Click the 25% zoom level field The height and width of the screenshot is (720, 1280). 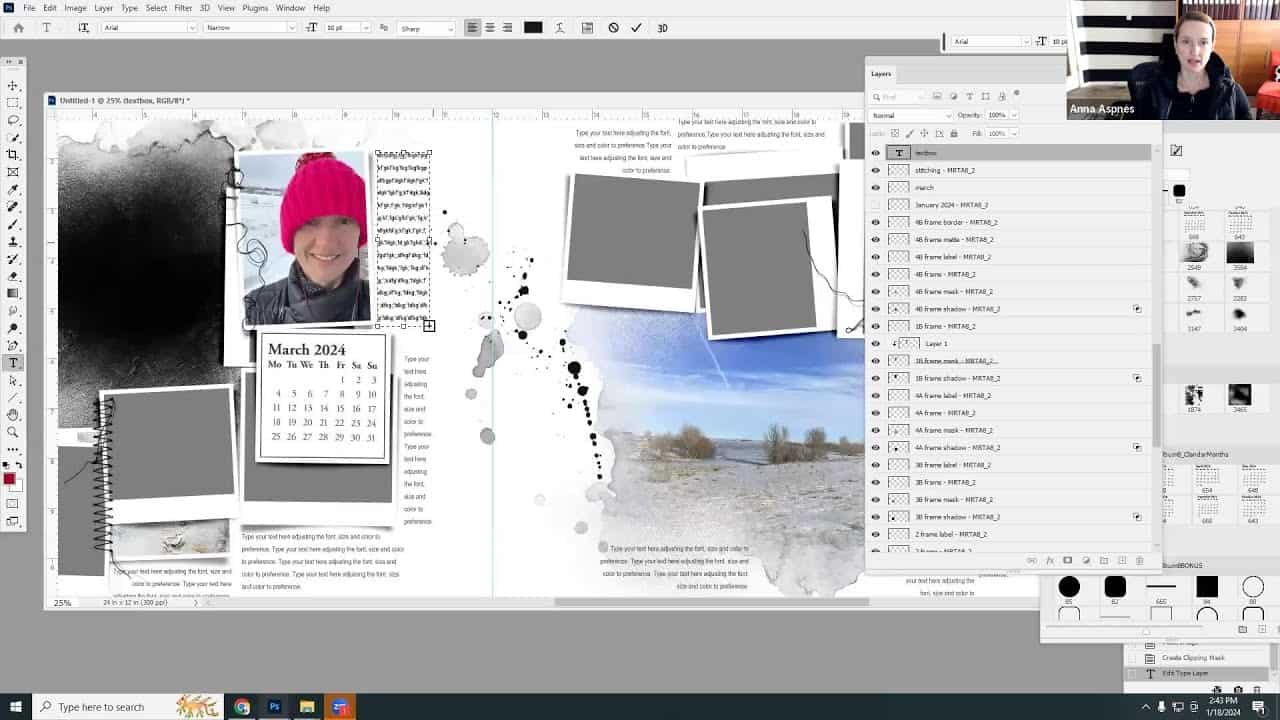click(62, 603)
